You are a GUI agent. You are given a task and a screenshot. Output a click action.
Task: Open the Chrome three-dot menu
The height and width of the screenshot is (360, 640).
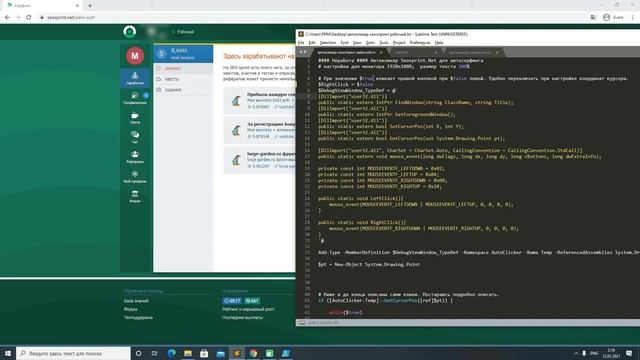[x=633, y=18]
